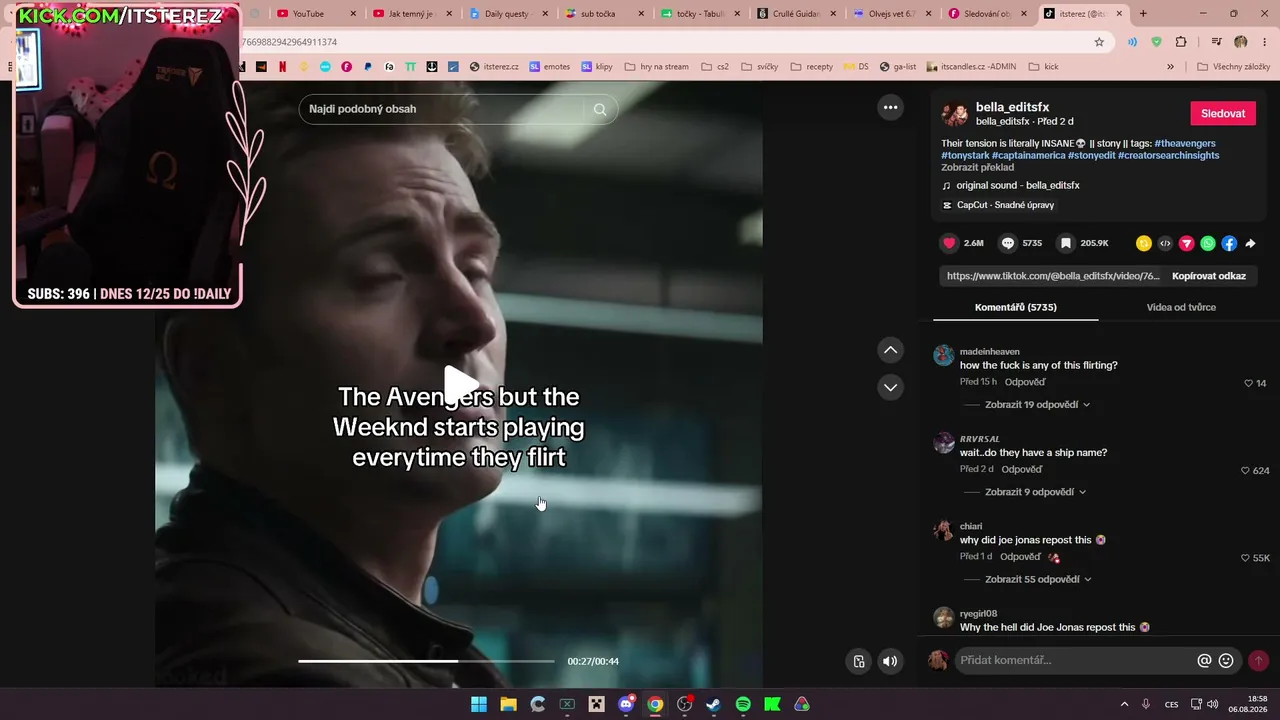This screenshot has height=720, width=1280.
Task: Like the video with the heart icon
Action: tap(949, 243)
